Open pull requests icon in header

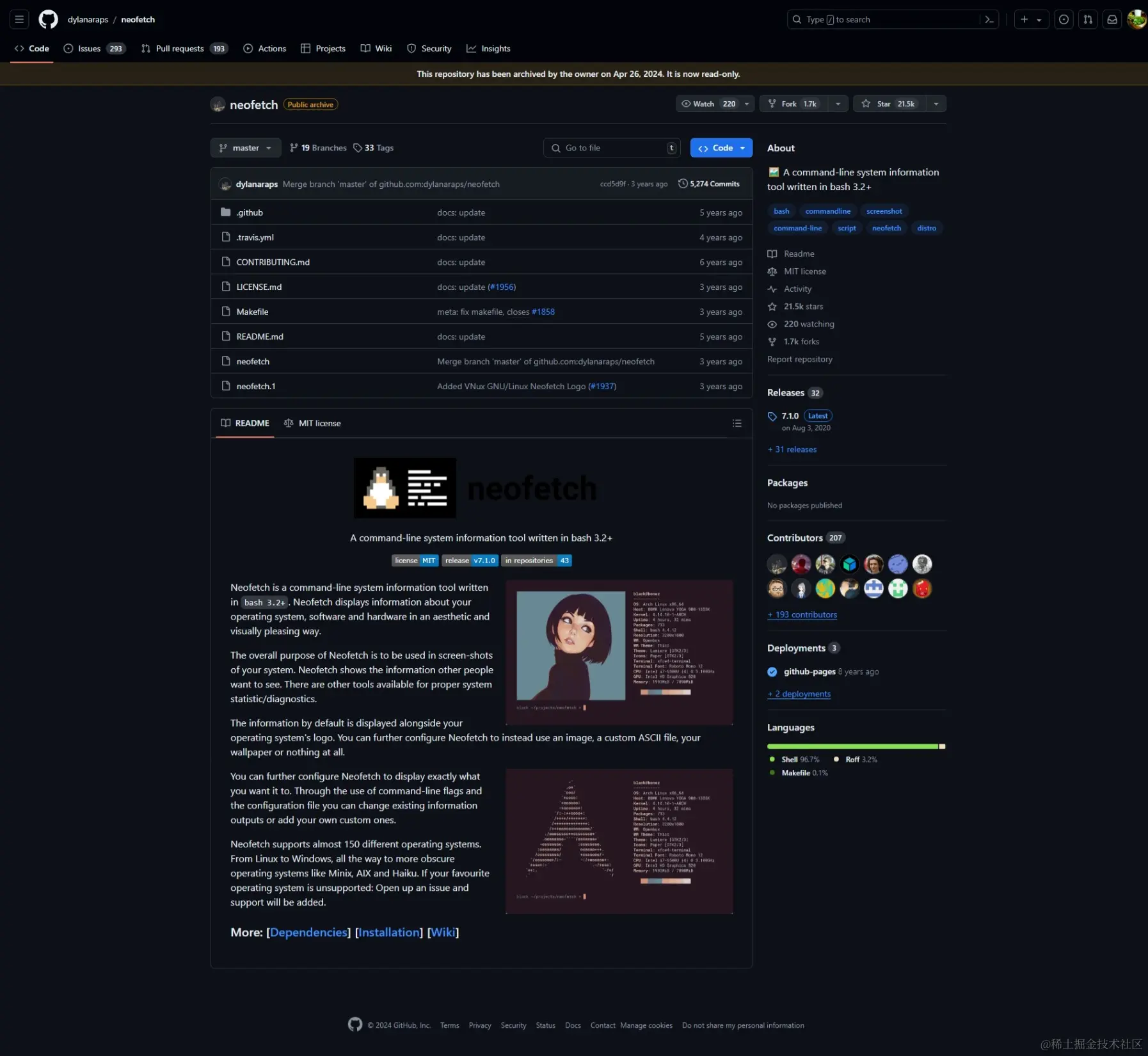point(1088,19)
